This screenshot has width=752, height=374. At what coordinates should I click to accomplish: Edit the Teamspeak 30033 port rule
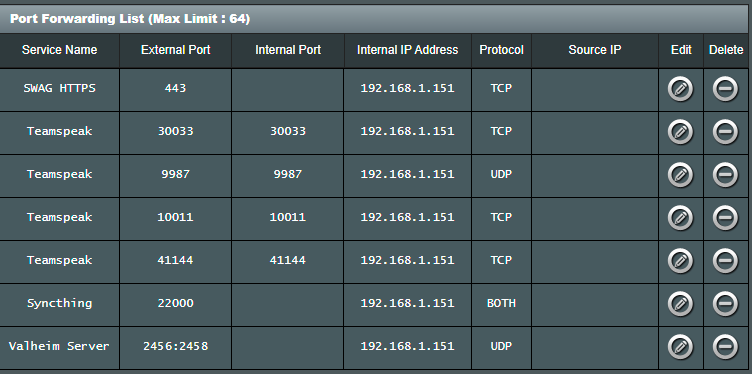(x=680, y=132)
